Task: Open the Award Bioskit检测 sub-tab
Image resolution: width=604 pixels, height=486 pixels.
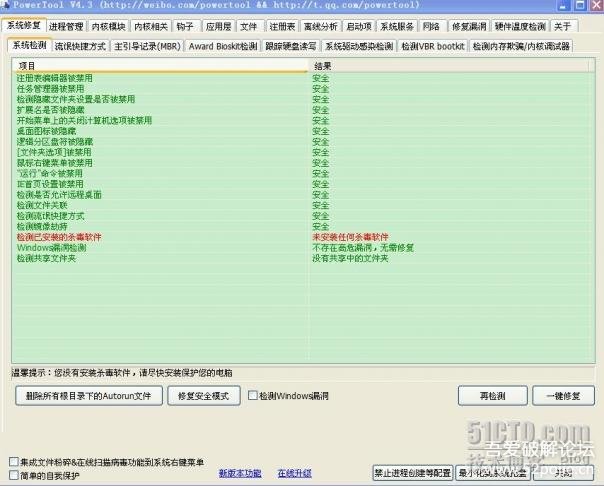Action: point(223,46)
